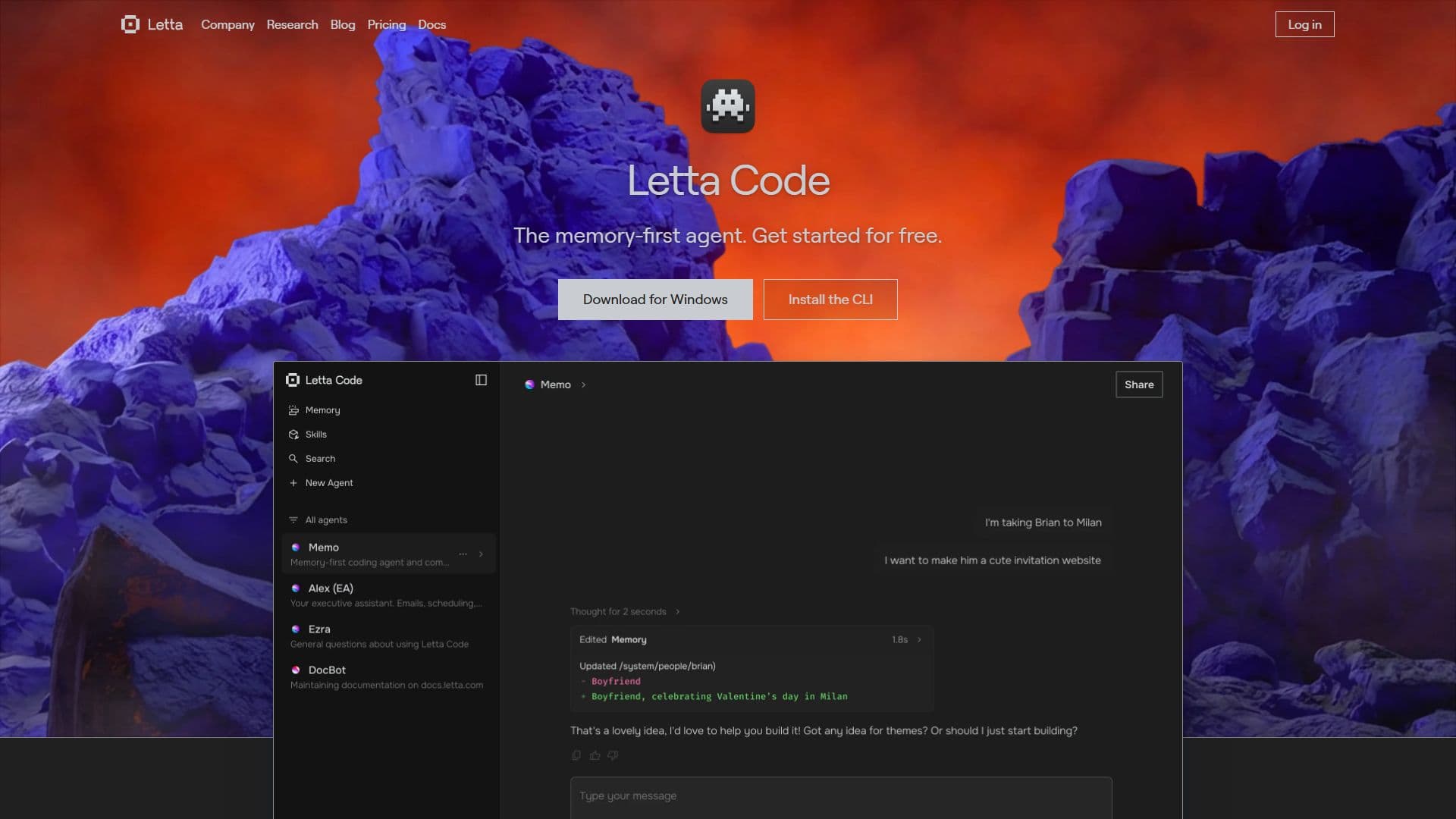1456x819 pixels.
Task: Click the Type your message input field
Action: [x=841, y=796]
